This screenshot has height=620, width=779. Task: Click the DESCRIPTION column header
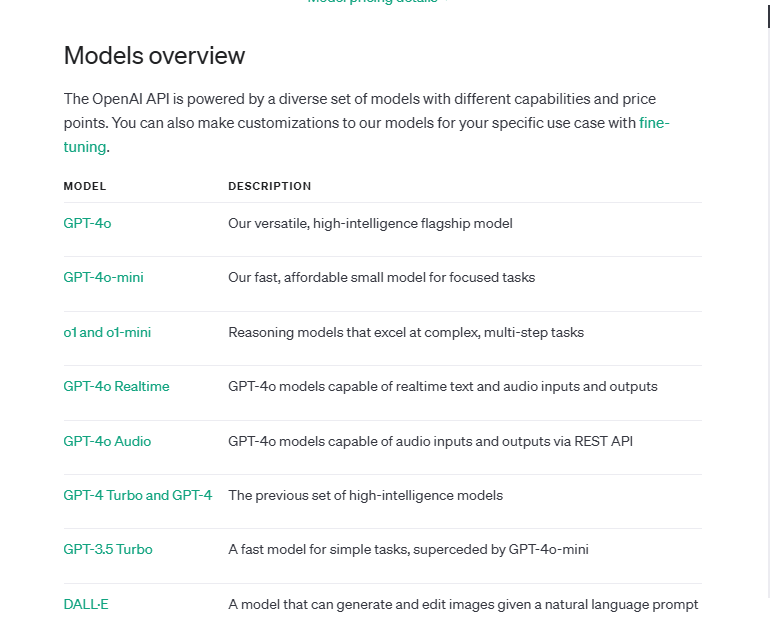click(269, 186)
